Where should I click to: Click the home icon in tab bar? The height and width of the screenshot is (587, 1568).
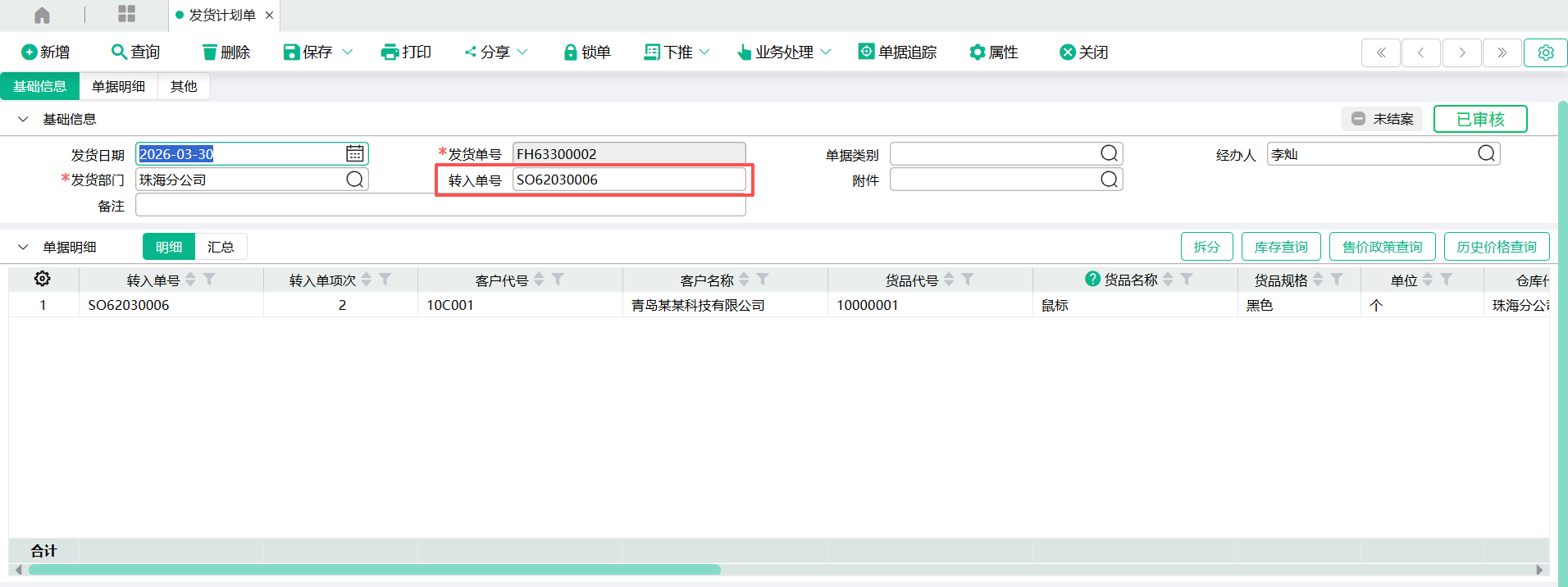42,15
